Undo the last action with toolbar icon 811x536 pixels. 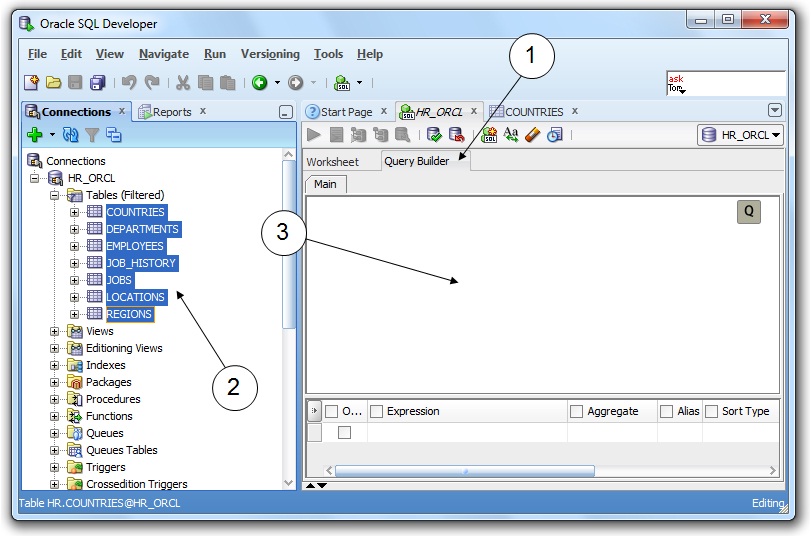(x=129, y=83)
